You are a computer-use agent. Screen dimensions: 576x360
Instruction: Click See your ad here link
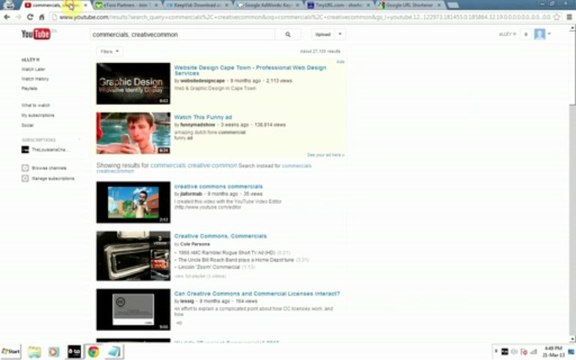point(325,155)
